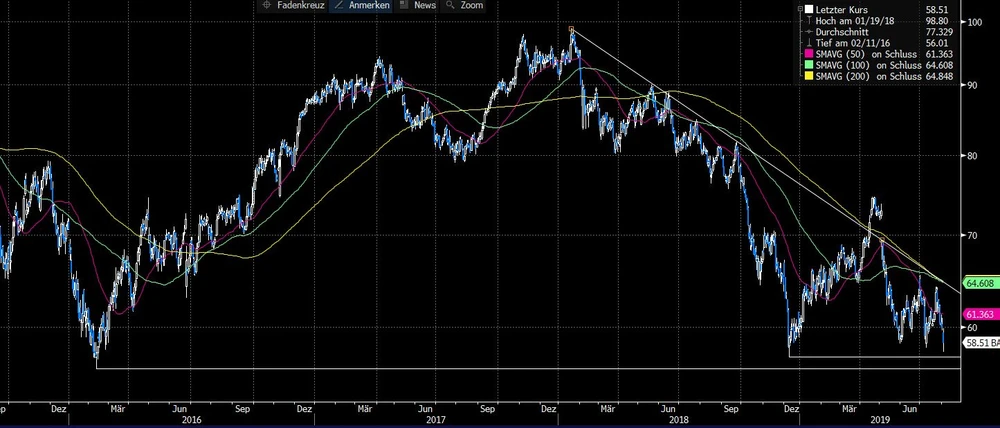The width and height of the screenshot is (1000, 428).
Task: Collapse the legend using the minus box
Action: 799,9
